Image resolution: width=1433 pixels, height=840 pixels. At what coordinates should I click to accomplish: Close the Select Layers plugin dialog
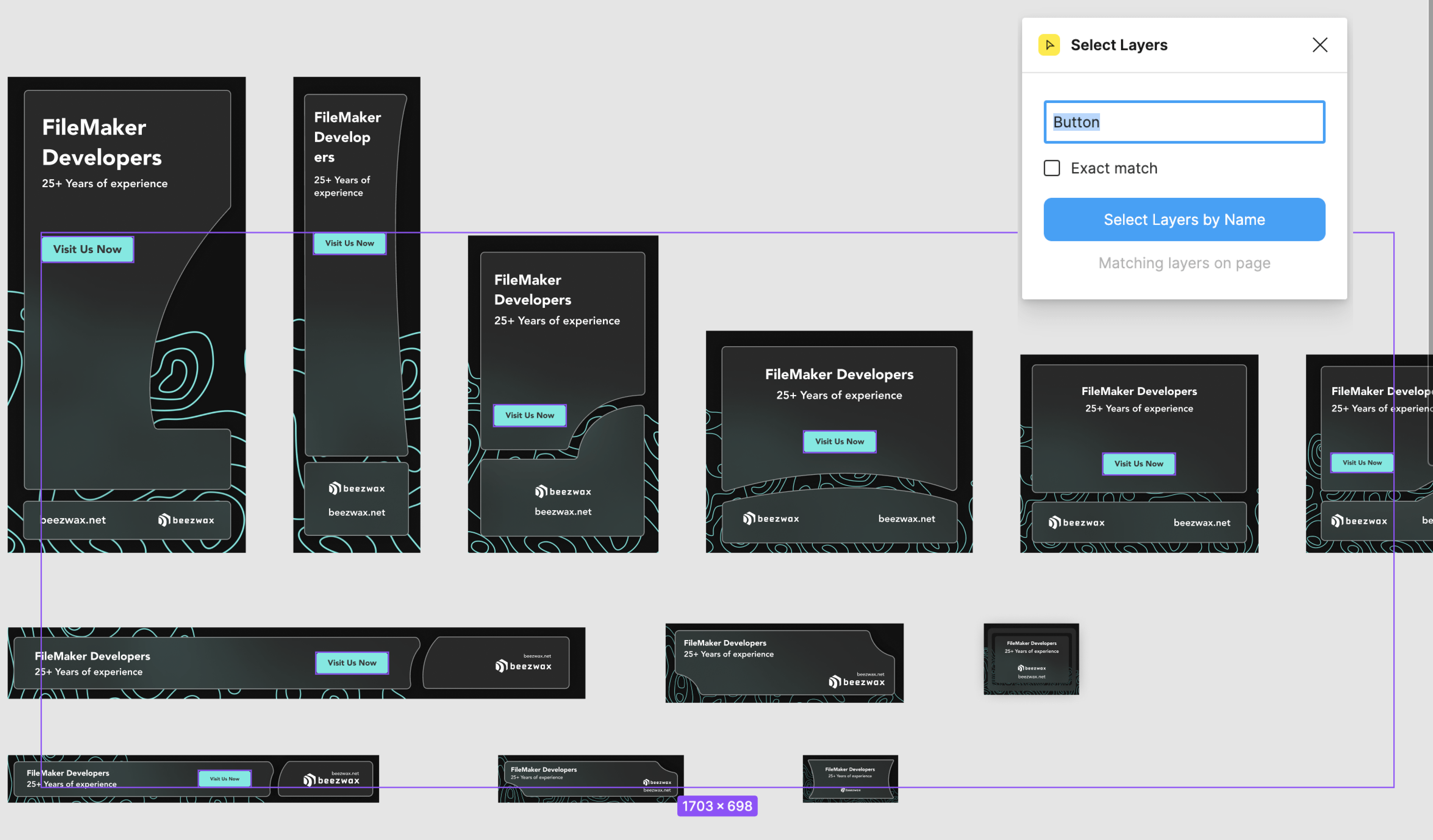[x=1319, y=45]
